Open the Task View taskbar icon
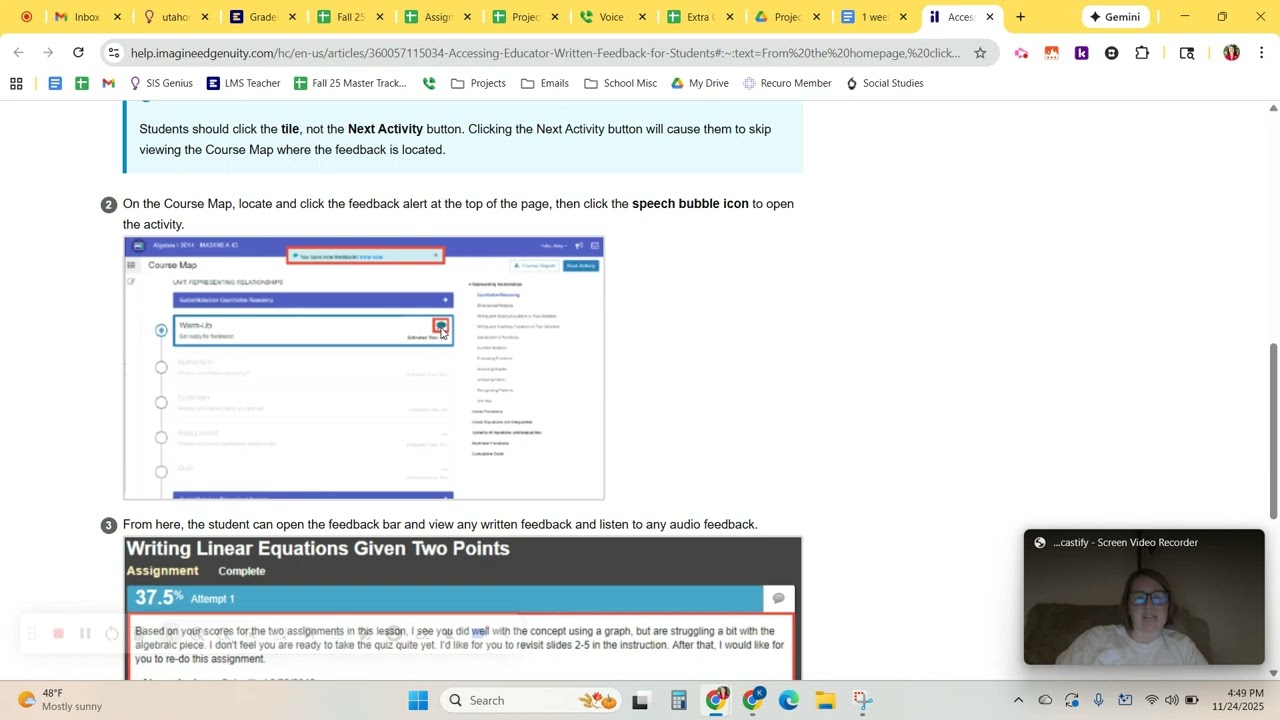1280x720 pixels. coord(640,700)
